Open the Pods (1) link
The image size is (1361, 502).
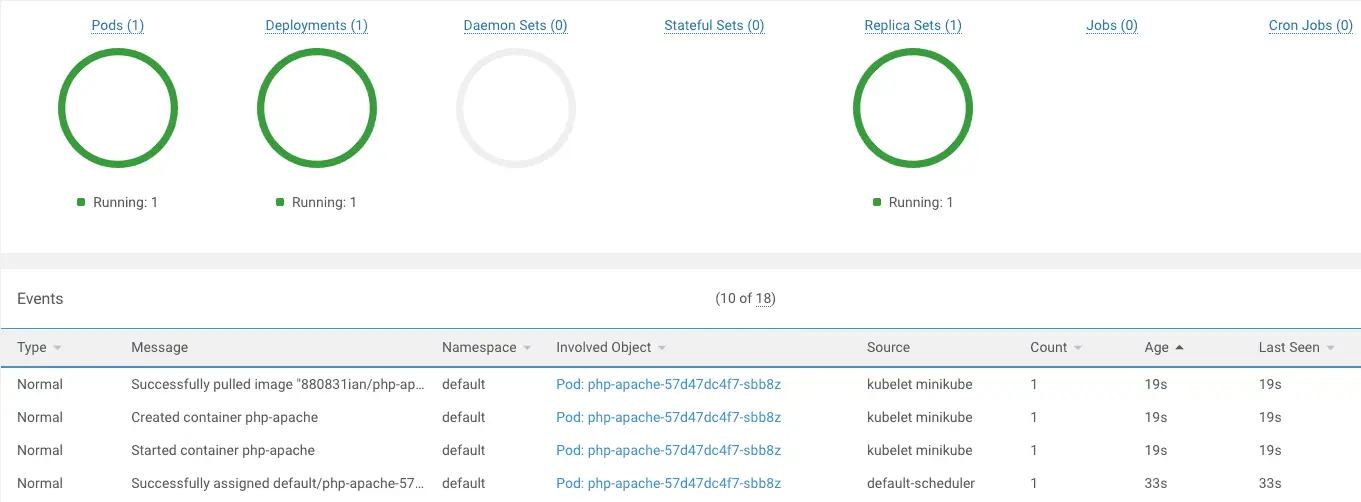117,26
